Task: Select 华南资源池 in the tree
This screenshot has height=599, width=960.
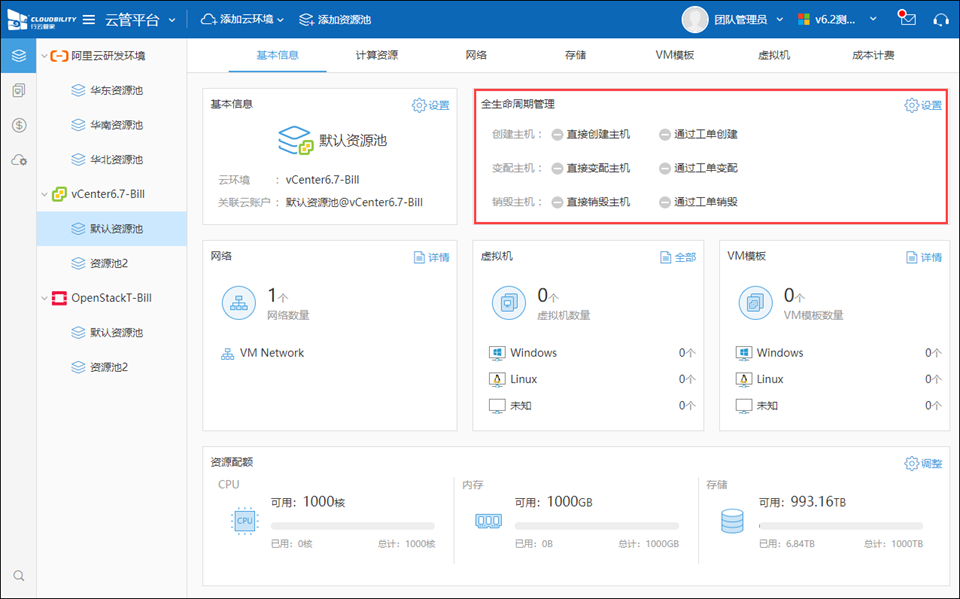Action: [x=115, y=125]
